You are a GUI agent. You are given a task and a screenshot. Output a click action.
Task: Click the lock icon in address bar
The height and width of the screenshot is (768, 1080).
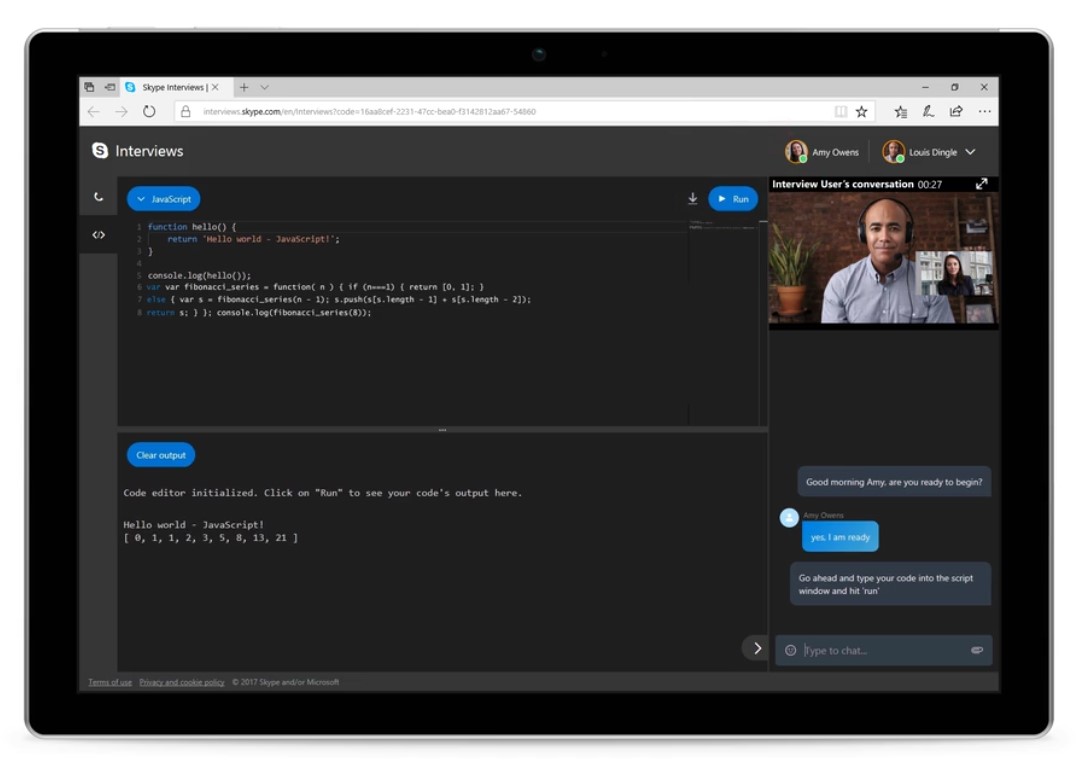click(x=185, y=112)
